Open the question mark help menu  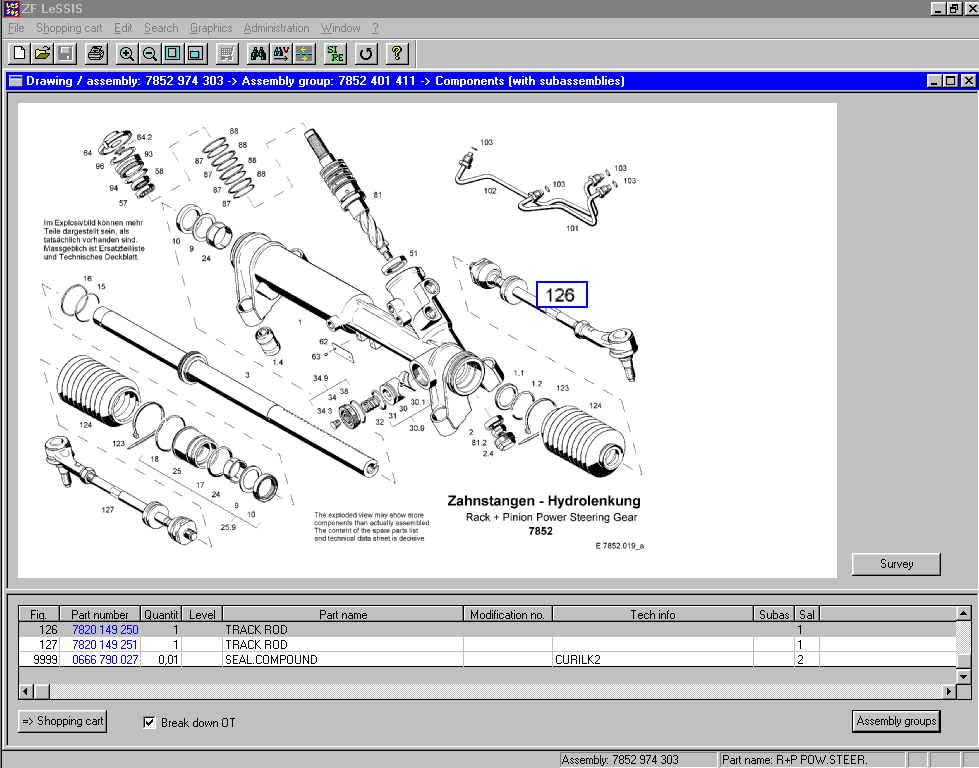(x=375, y=28)
